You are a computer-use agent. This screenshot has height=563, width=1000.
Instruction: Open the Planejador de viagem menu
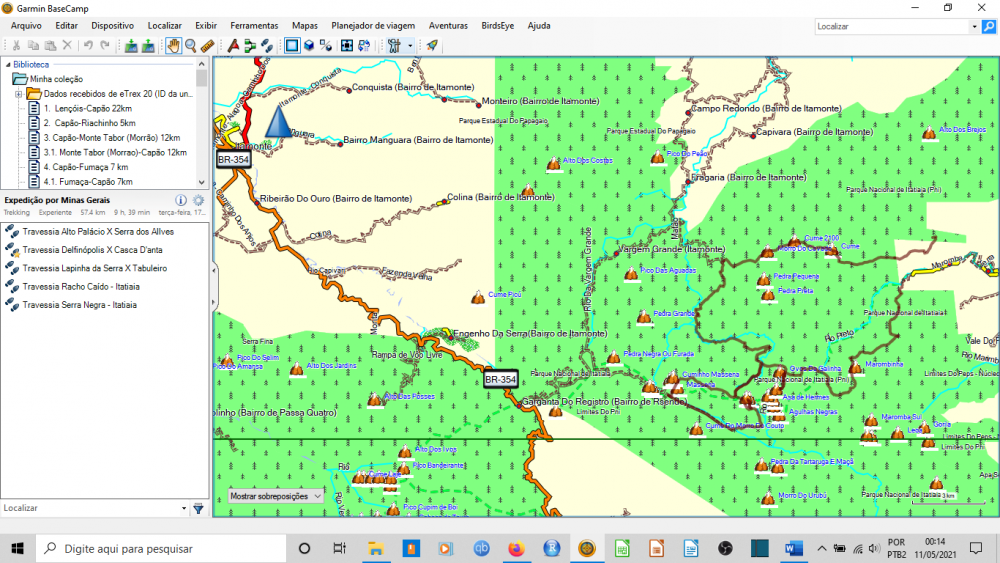point(374,25)
